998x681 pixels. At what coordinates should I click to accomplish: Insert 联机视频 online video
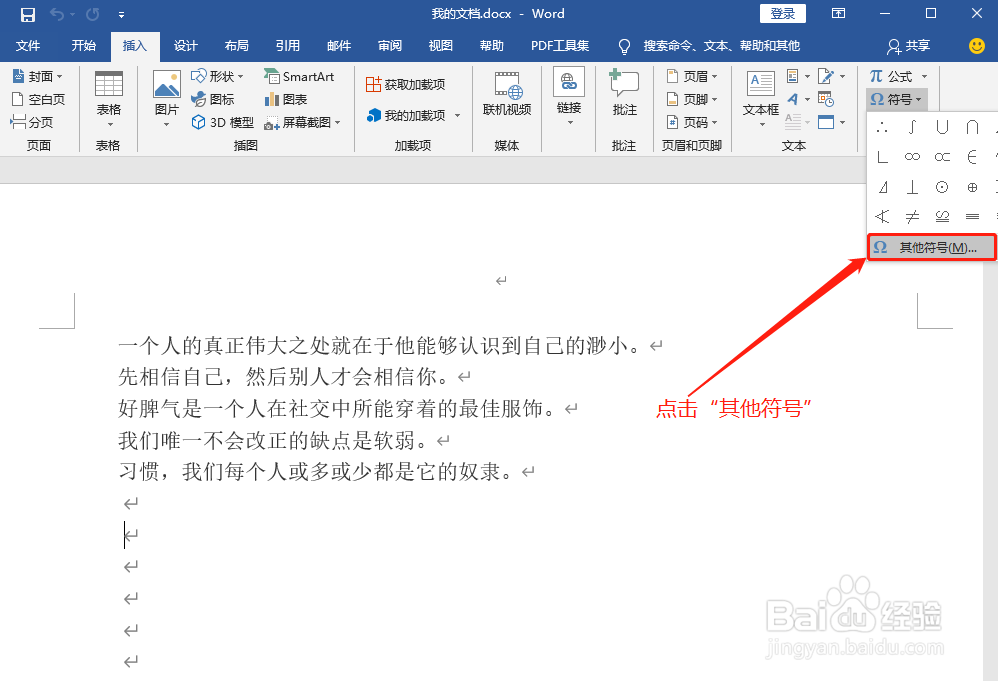click(507, 94)
